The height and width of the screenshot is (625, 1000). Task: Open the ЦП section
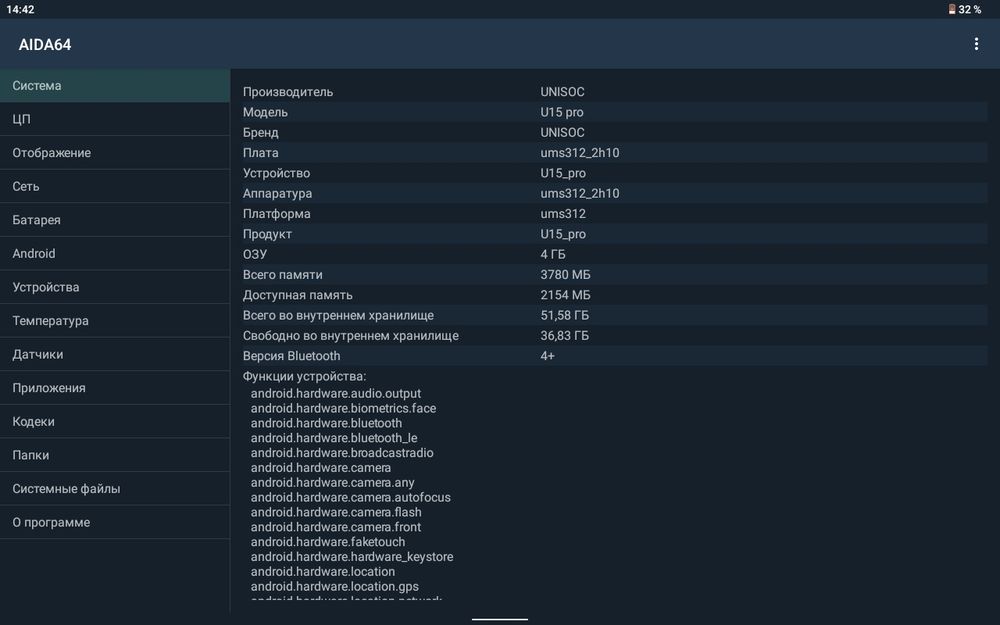(x=115, y=119)
